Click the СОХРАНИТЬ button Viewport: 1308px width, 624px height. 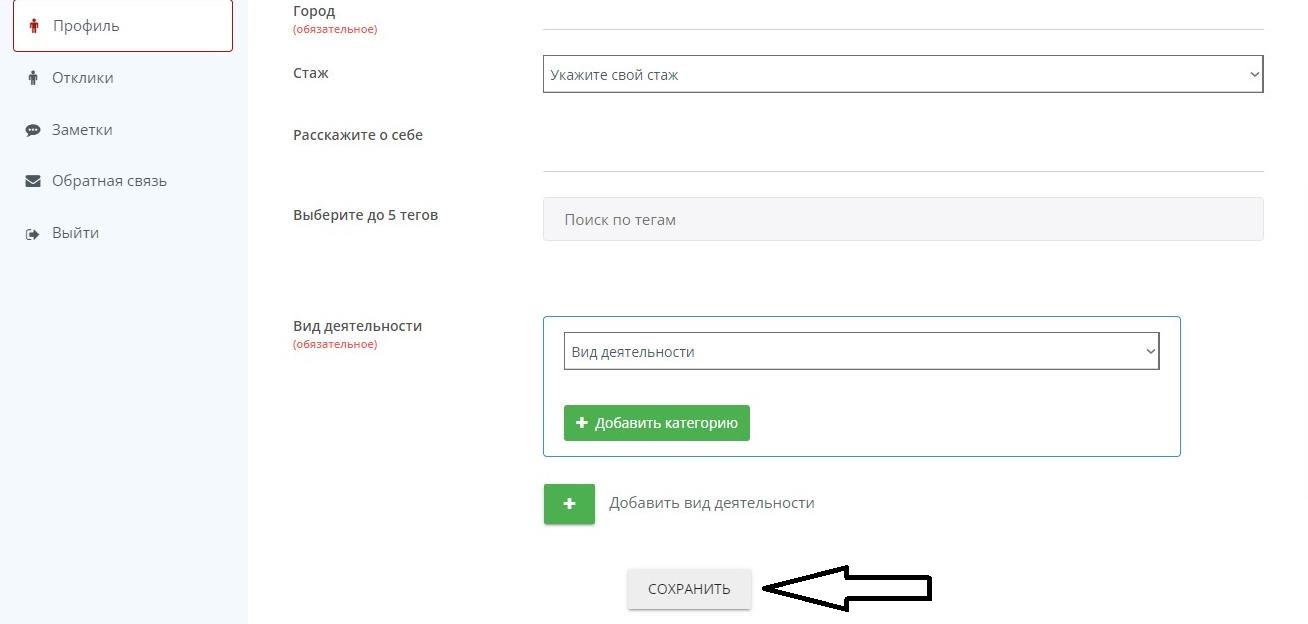[x=689, y=589]
